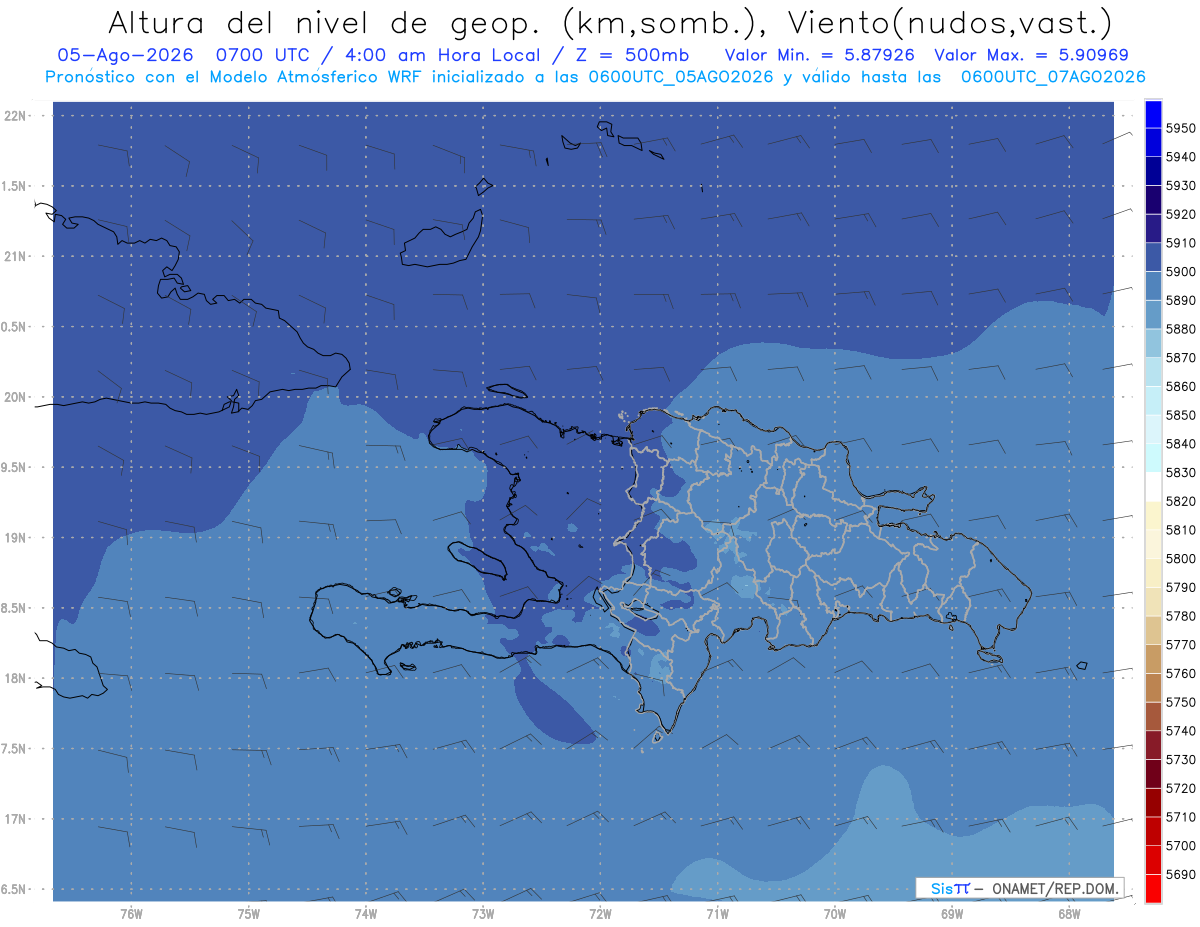This screenshot has height=927, width=1200.
Task: Click the '1.5N' latitude label
Action: click(14, 186)
